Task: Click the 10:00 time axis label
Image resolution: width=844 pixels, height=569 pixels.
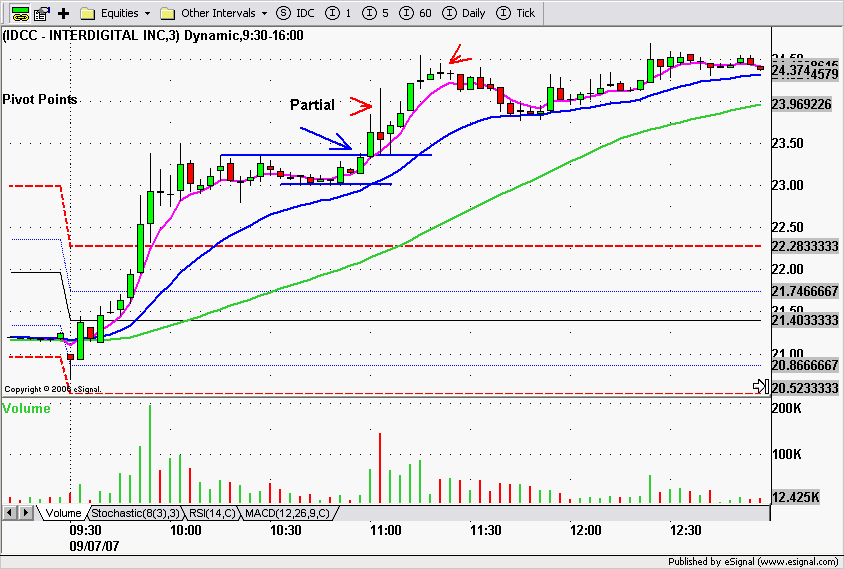Action: [x=186, y=531]
